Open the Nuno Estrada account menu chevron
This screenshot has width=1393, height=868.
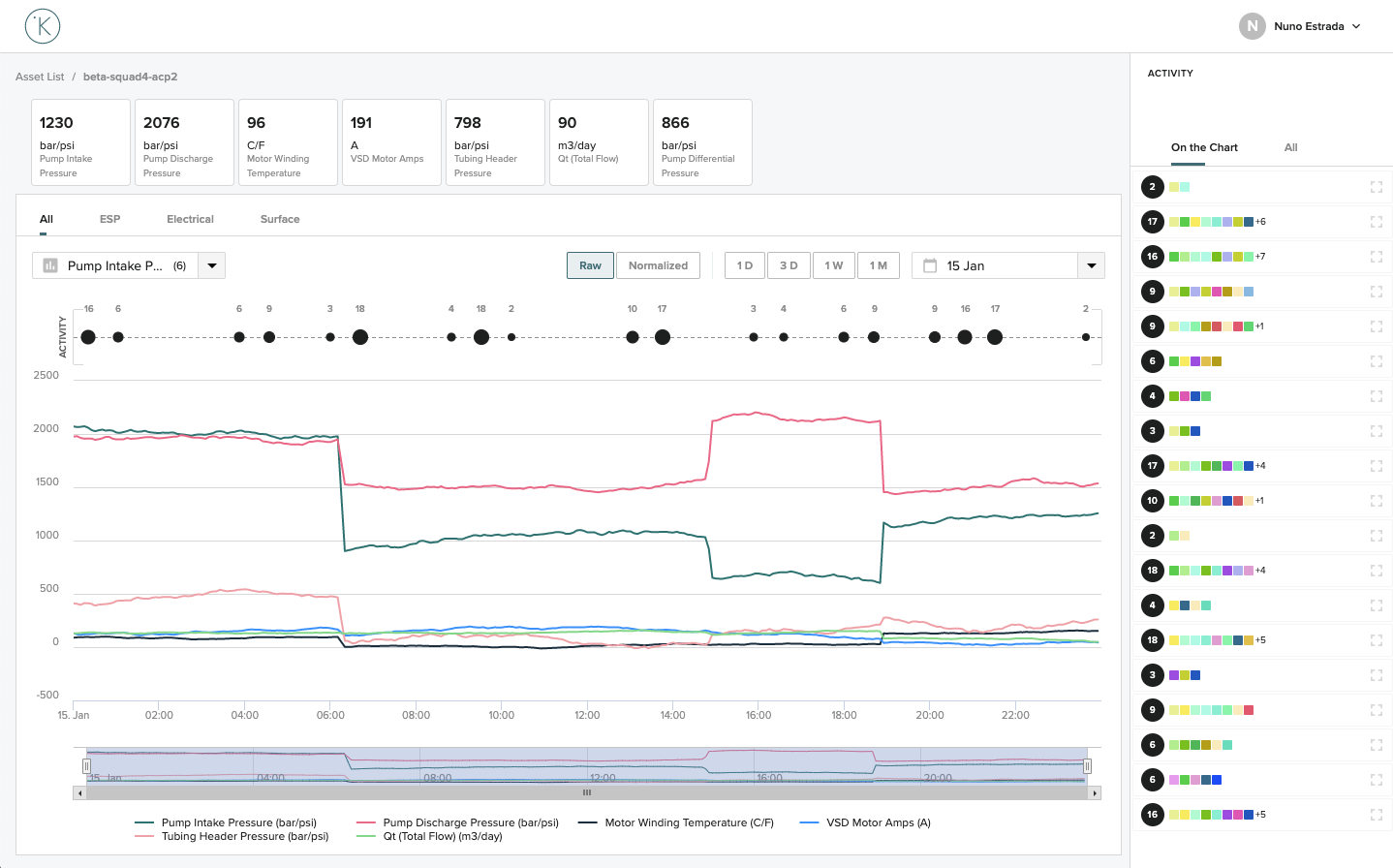click(1356, 26)
